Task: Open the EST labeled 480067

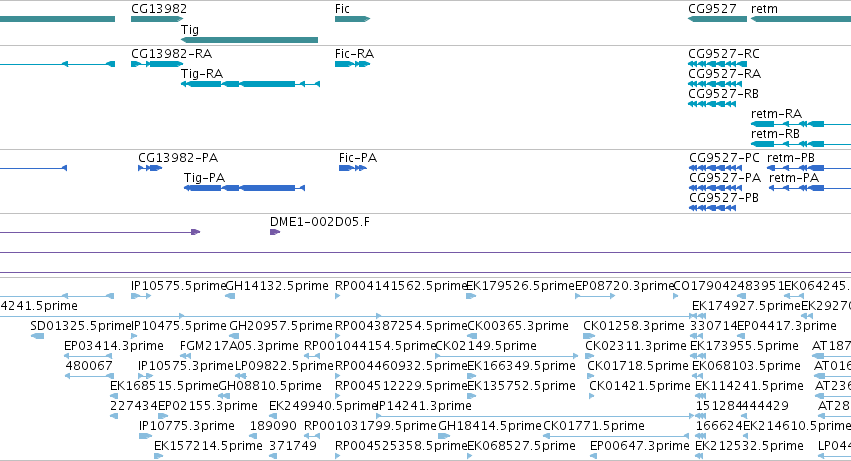Action: (90, 376)
